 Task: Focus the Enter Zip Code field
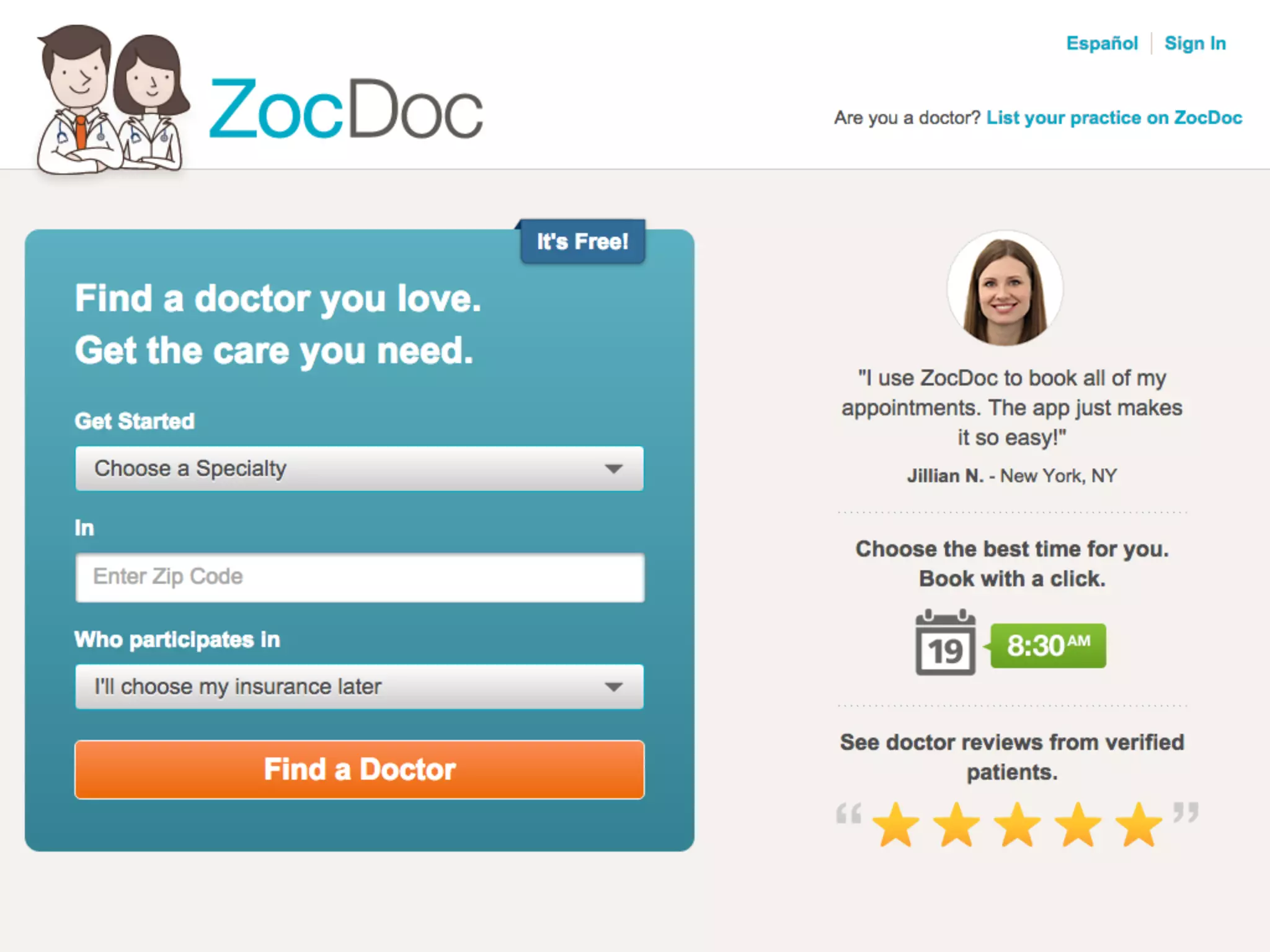(x=360, y=578)
